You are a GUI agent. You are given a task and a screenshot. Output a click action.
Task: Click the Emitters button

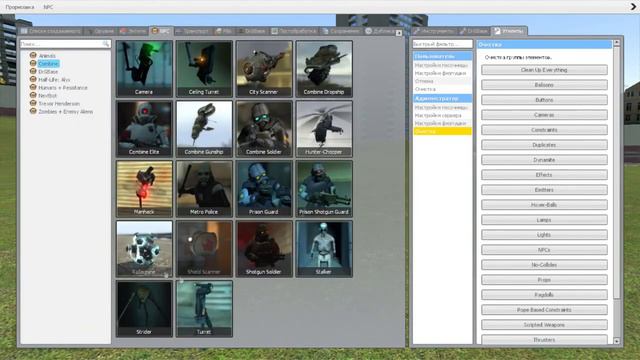click(544, 190)
